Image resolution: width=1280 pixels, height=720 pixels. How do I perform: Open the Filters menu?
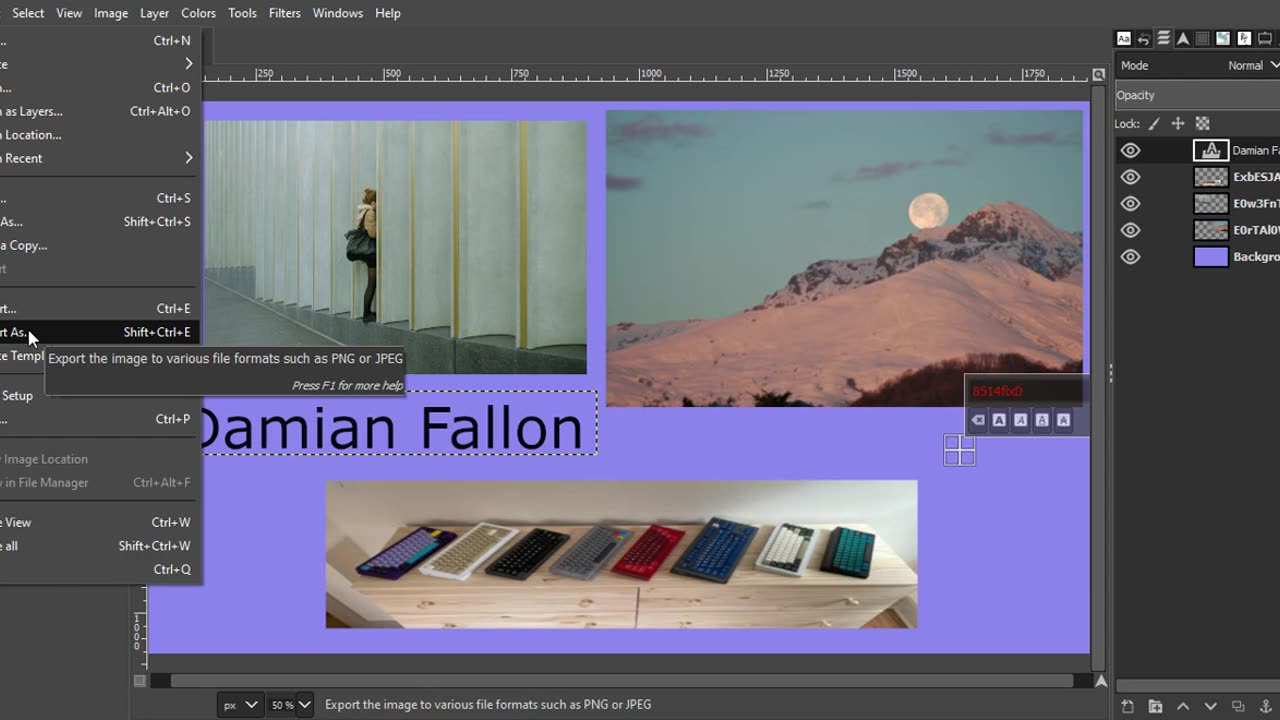(285, 13)
